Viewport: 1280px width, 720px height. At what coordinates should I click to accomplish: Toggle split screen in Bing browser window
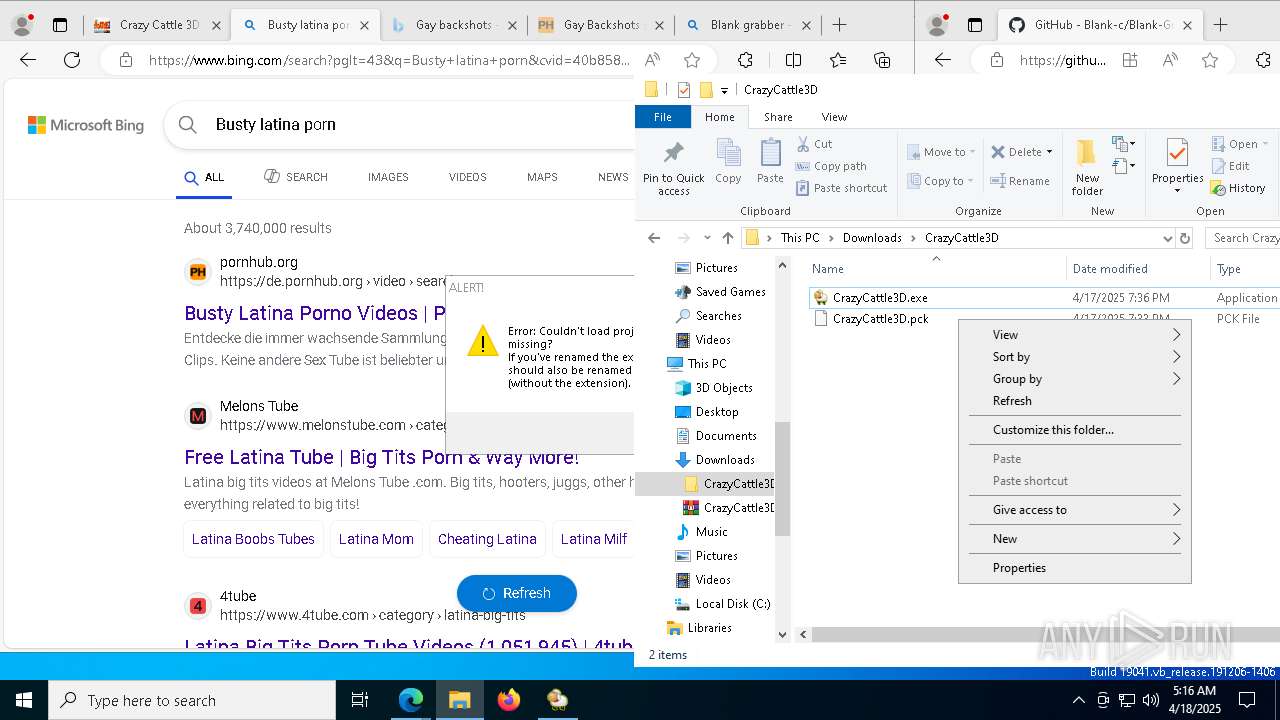click(793, 60)
